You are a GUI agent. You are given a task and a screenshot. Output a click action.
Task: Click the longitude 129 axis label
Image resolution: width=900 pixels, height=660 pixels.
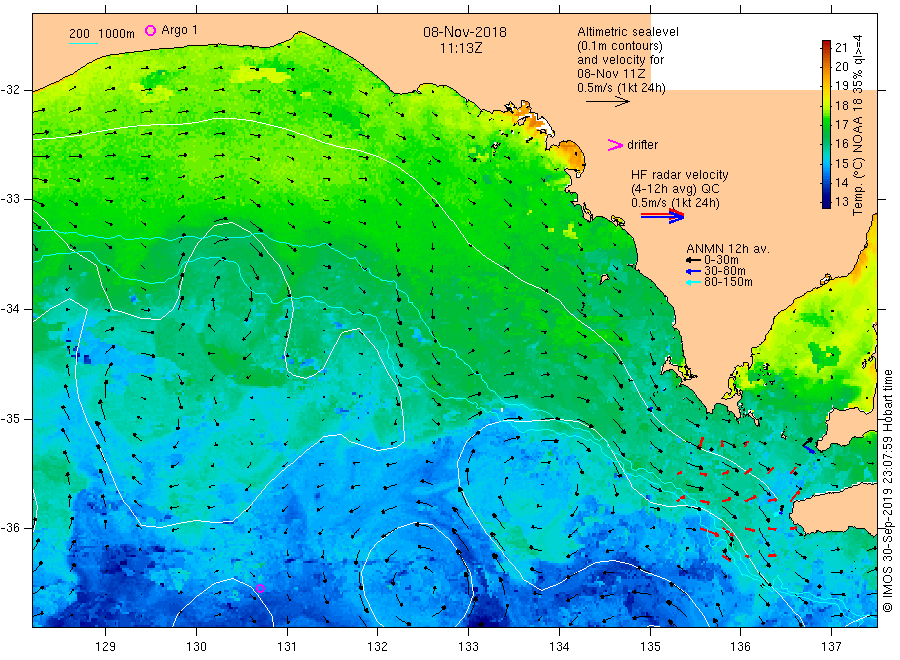[x=106, y=647]
